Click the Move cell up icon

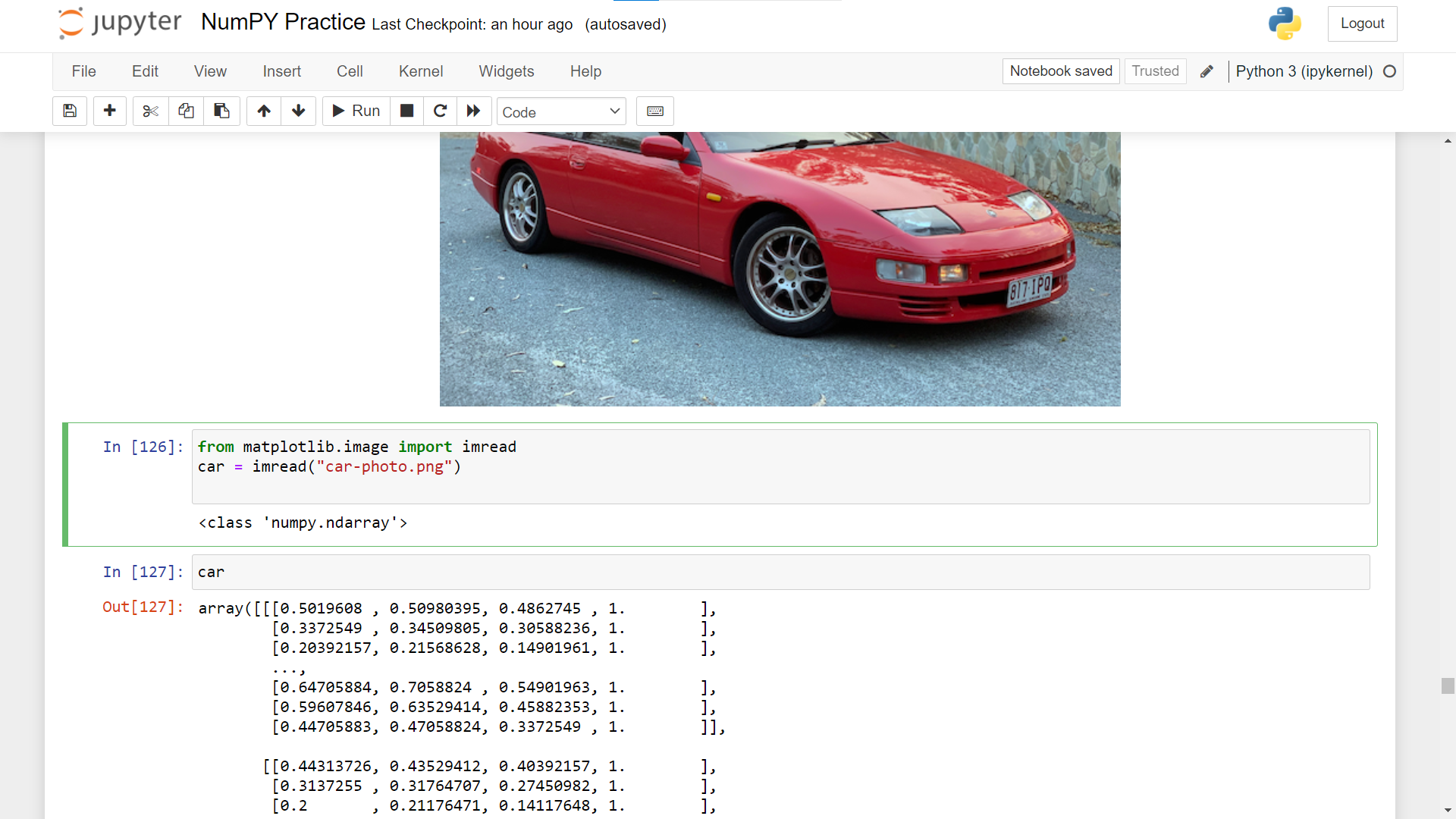point(263,111)
